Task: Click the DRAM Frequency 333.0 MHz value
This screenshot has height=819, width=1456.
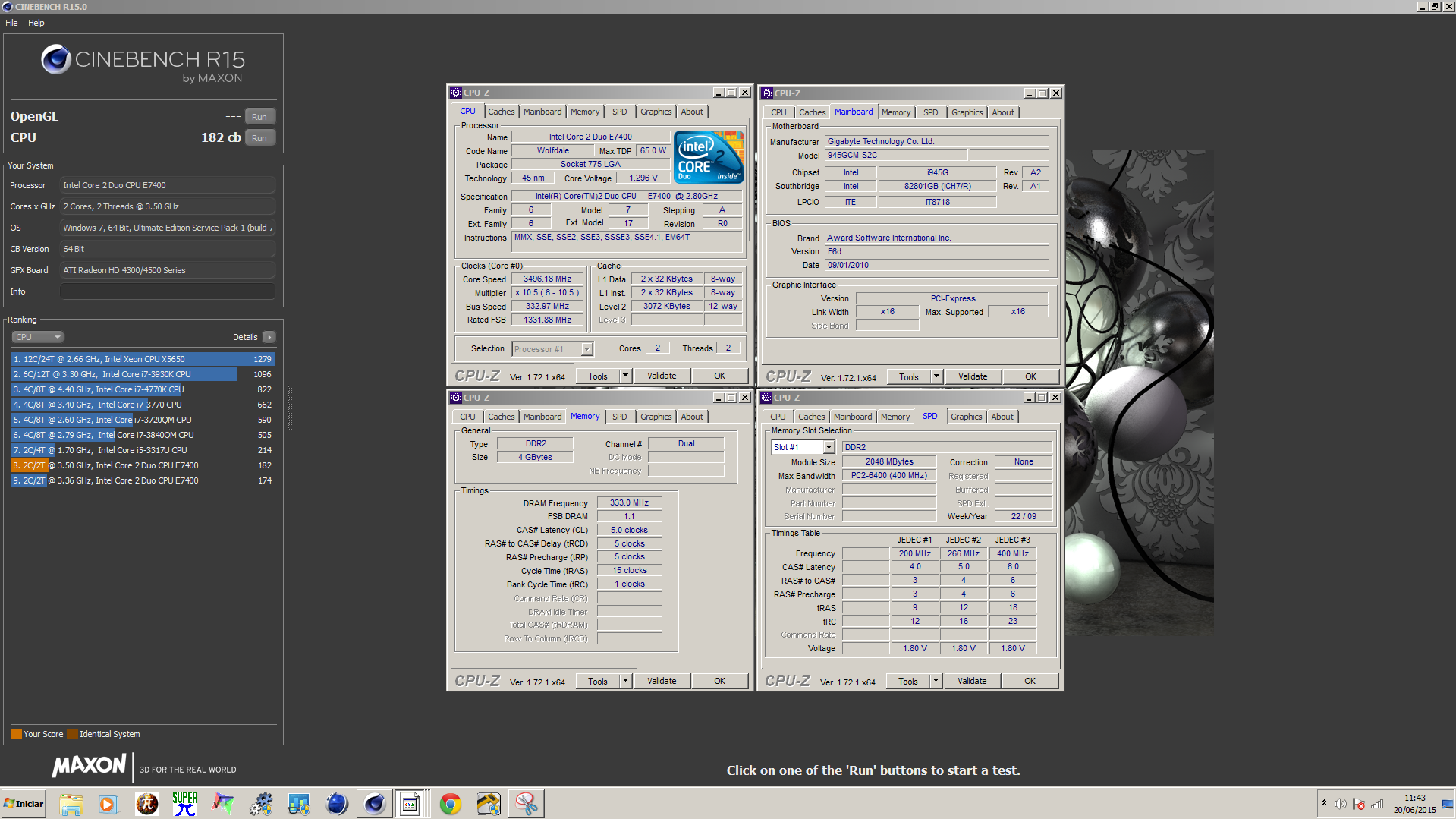Action: tap(629, 502)
